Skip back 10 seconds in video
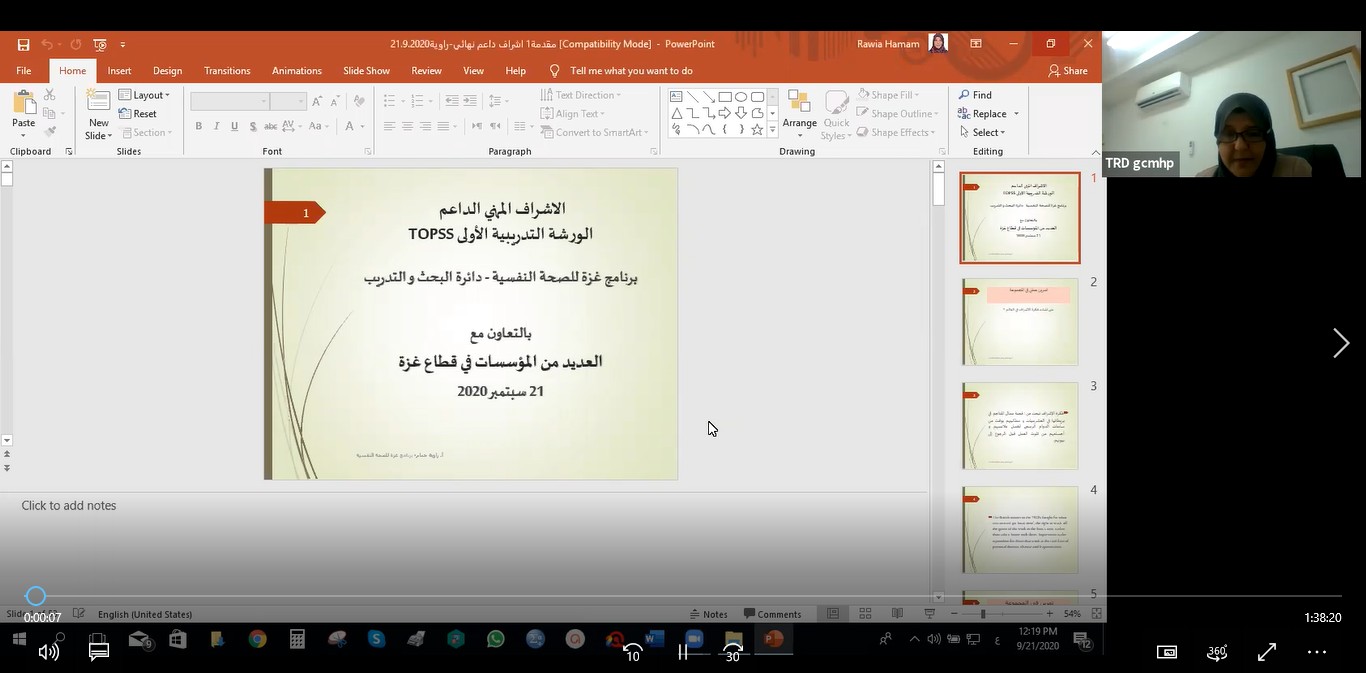 click(632, 652)
